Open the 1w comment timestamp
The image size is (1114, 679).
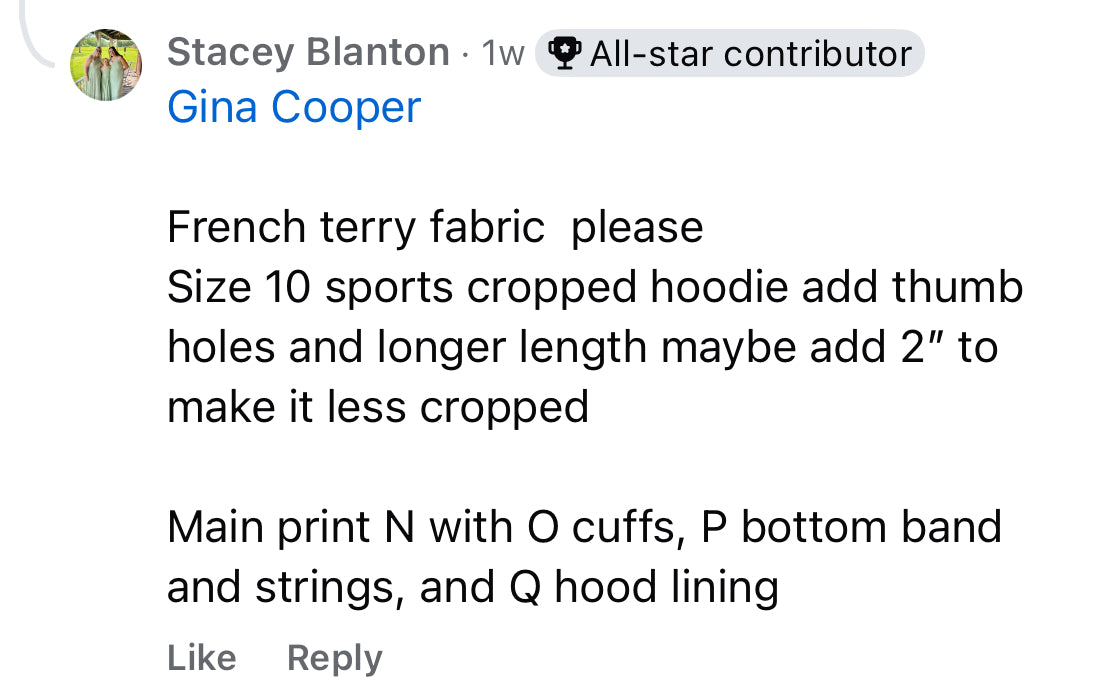[503, 53]
